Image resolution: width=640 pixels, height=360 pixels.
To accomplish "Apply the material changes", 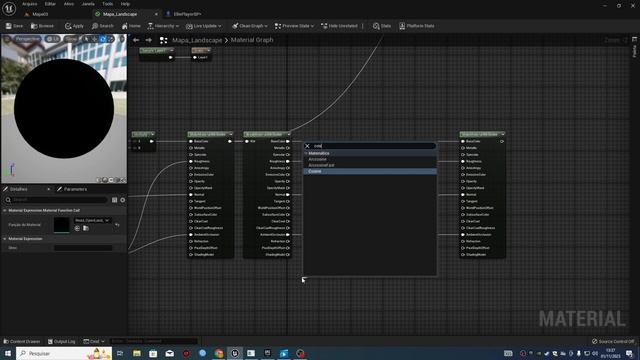I will point(74,26).
